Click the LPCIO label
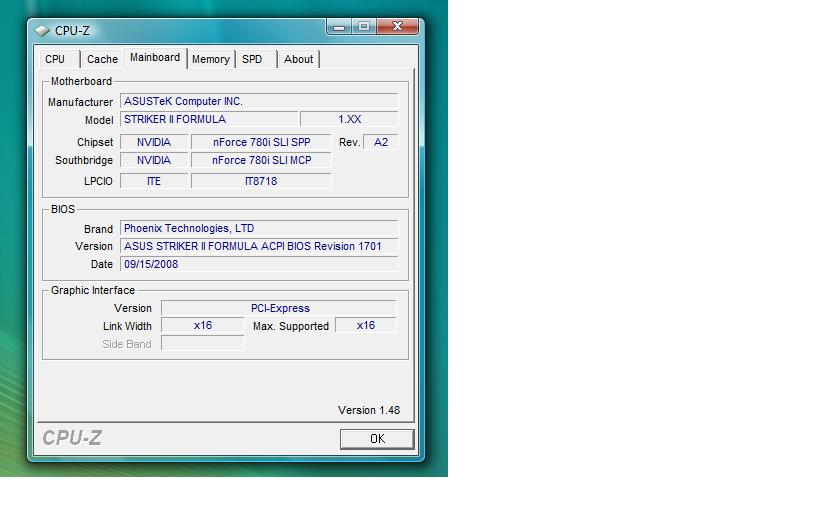This screenshot has height=525, width=840. [99, 181]
